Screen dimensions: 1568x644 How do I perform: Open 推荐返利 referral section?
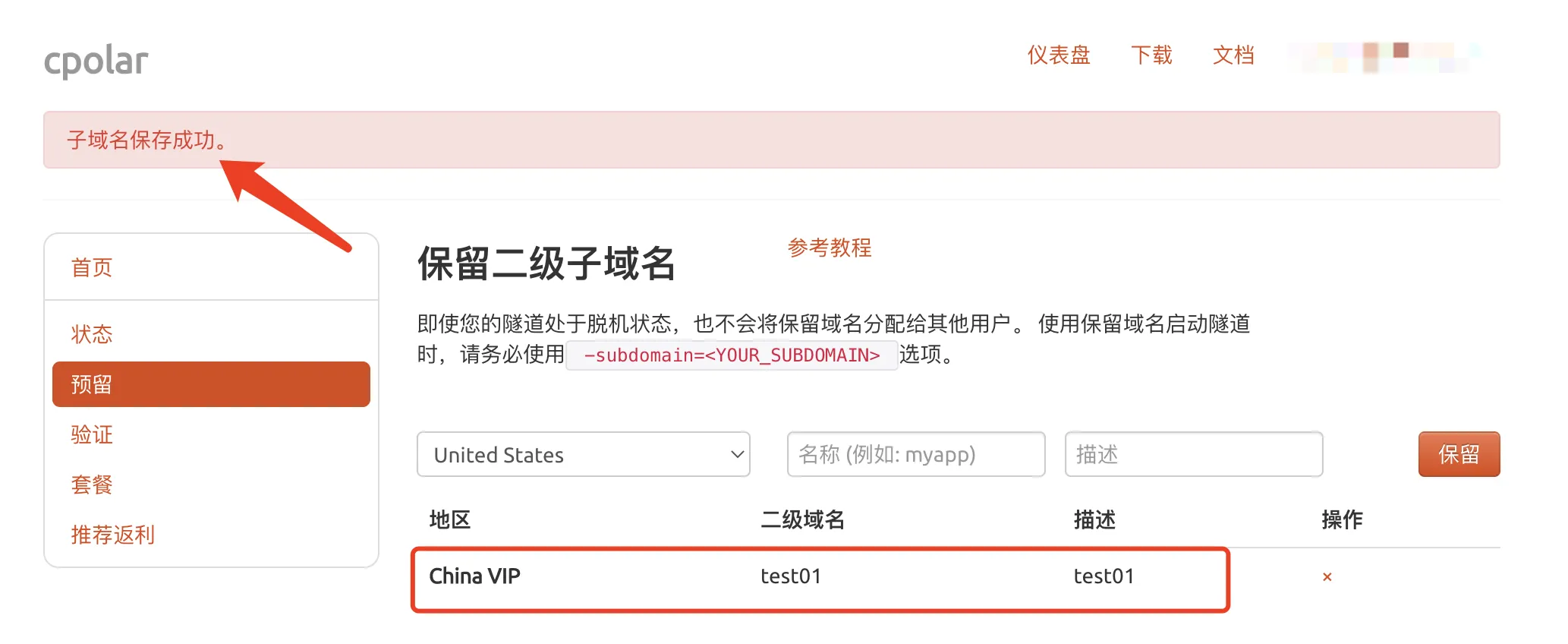113,535
